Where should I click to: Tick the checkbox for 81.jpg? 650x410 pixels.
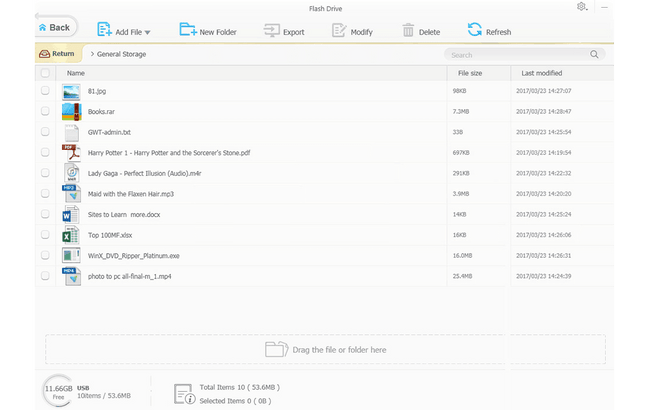click(45, 91)
